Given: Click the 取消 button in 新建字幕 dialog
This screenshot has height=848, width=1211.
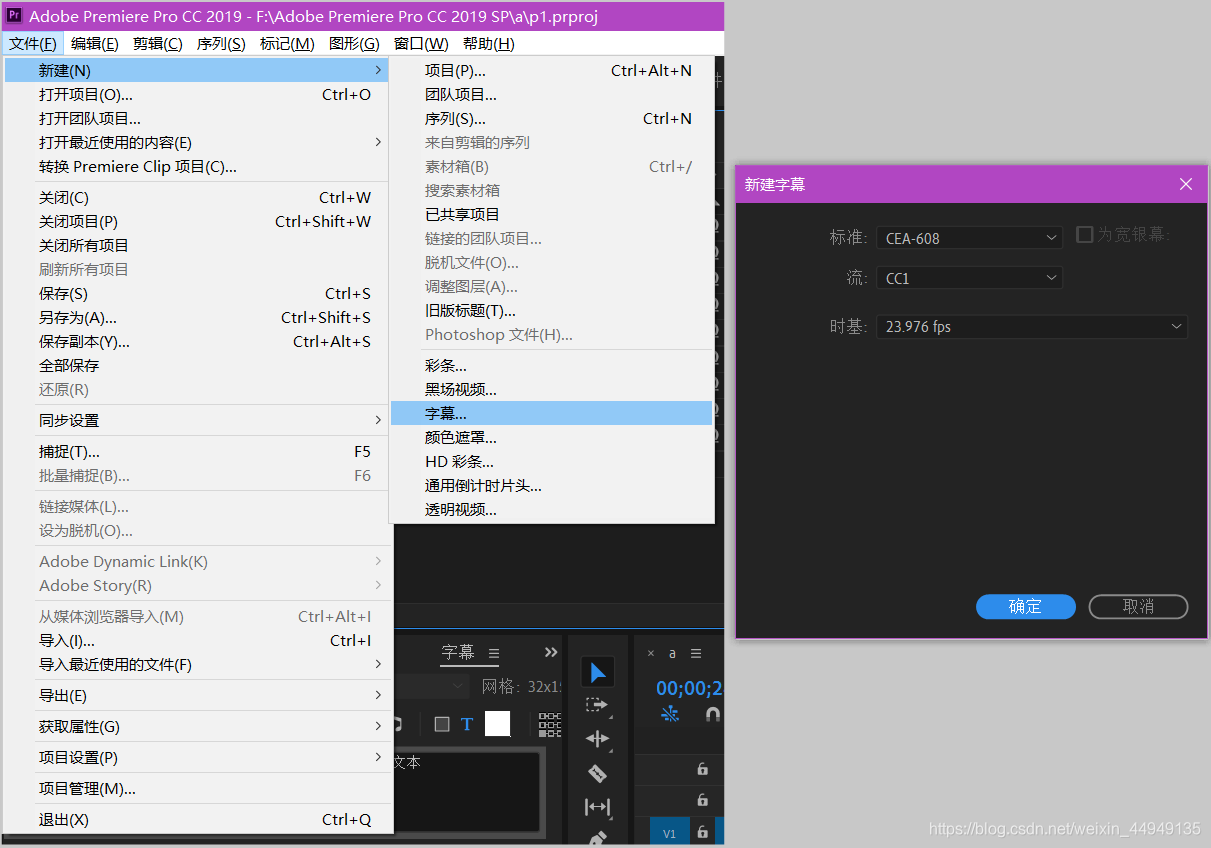Looking at the screenshot, I should 1138,606.
